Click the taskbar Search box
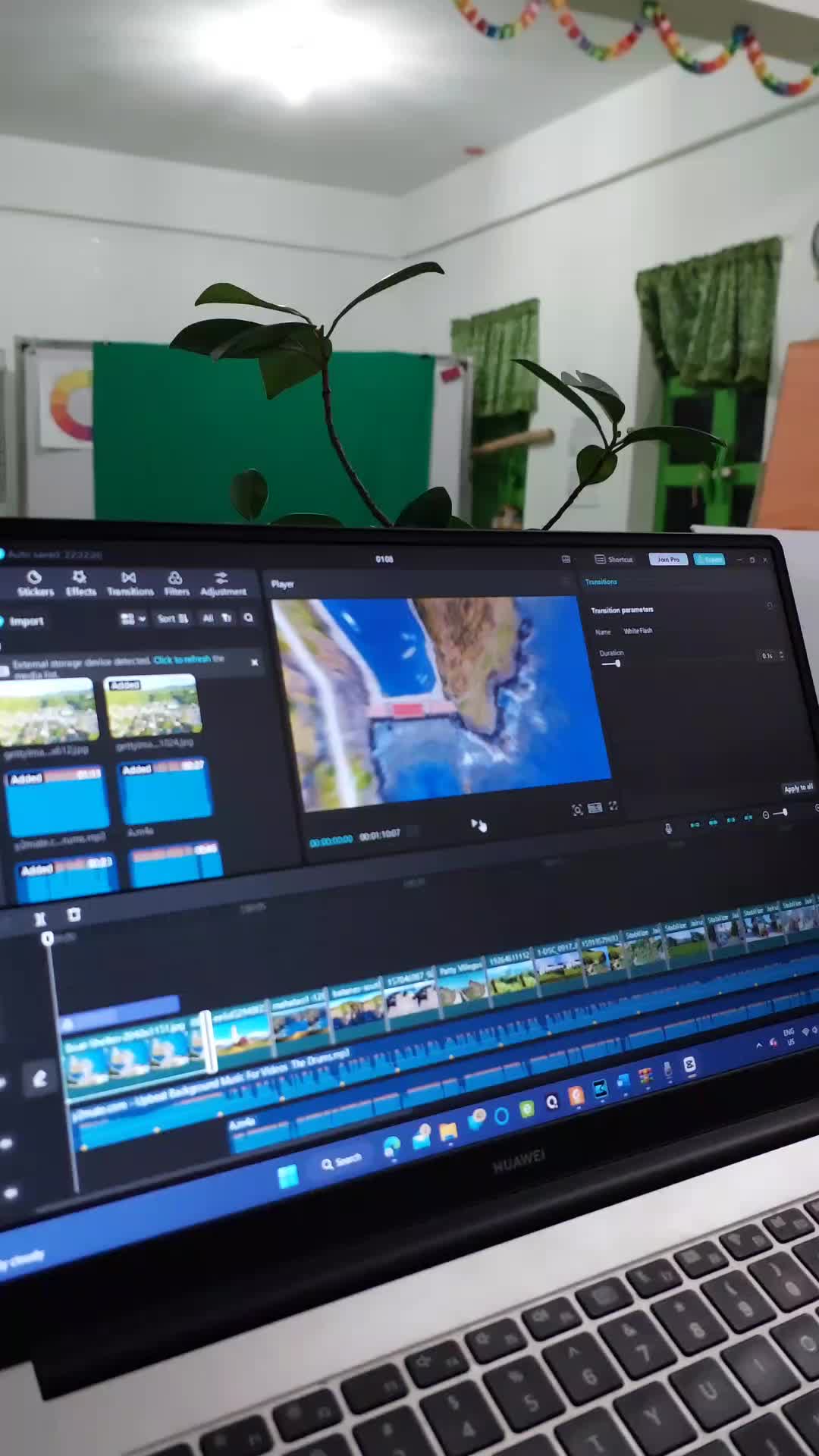819x1456 pixels. tap(342, 1162)
